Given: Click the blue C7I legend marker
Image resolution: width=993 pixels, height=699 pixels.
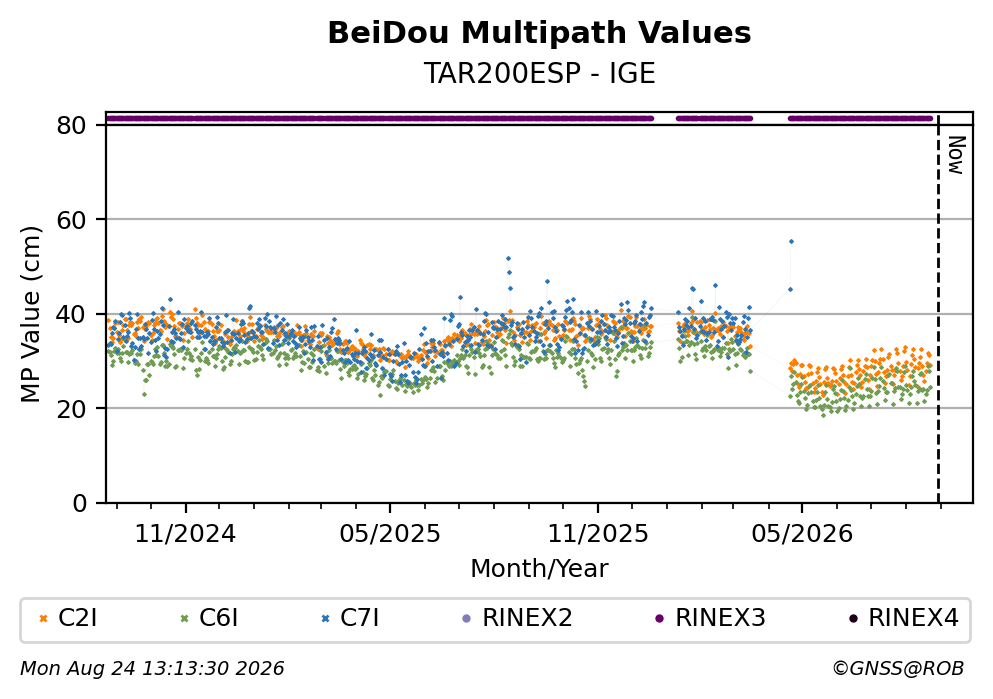Looking at the screenshot, I should coord(326,619).
